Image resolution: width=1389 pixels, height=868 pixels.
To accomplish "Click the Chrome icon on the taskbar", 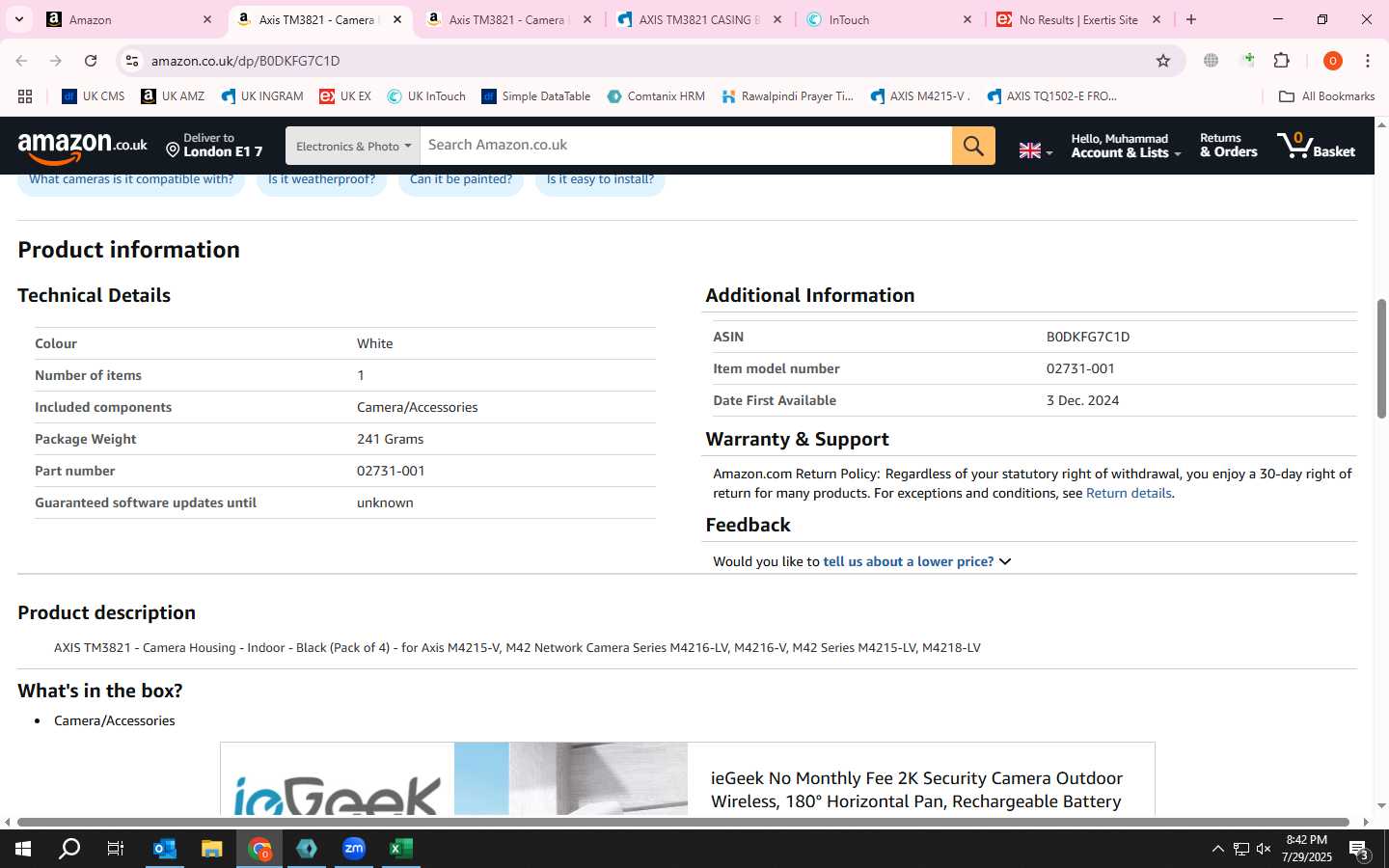I will 259,849.
